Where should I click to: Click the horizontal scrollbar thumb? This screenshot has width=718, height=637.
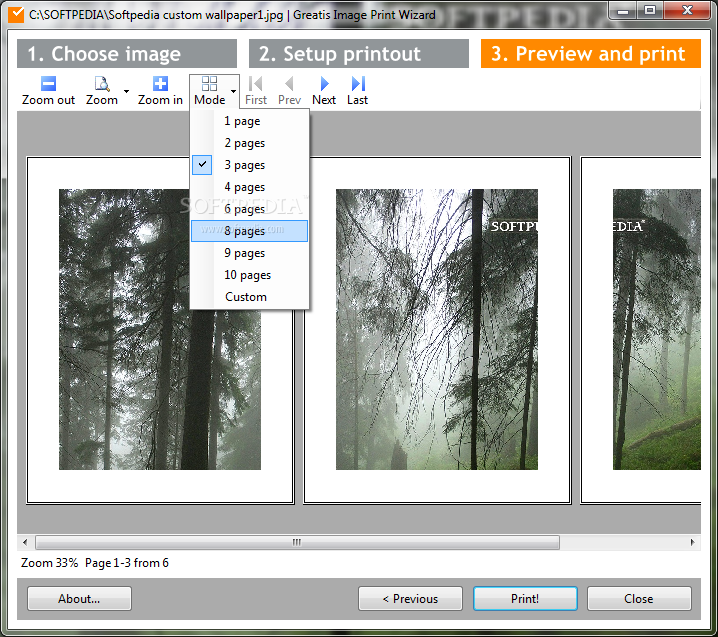(x=297, y=542)
